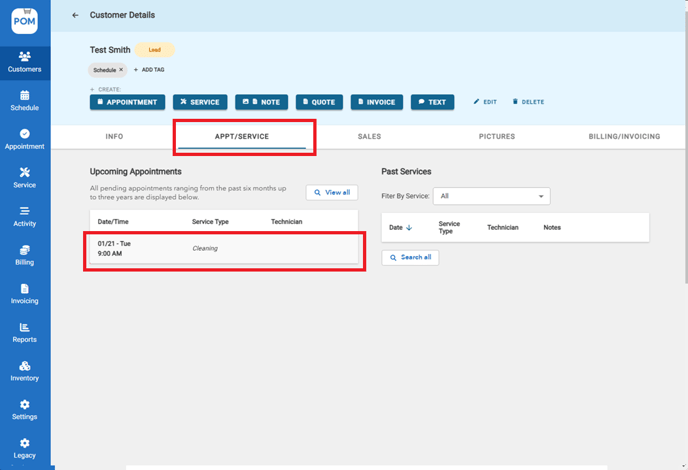Viewport: 688px width, 470px height.
Task: Click the back arrow beside Customer Details
Action: point(75,15)
